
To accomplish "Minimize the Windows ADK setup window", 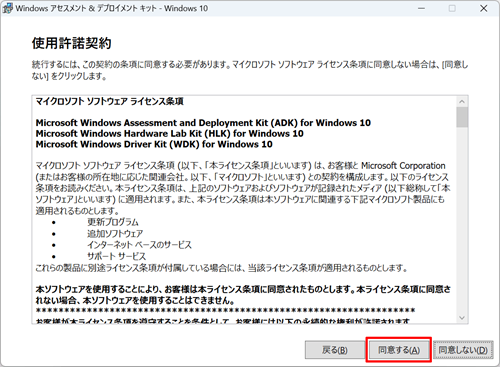I will (421, 8).
